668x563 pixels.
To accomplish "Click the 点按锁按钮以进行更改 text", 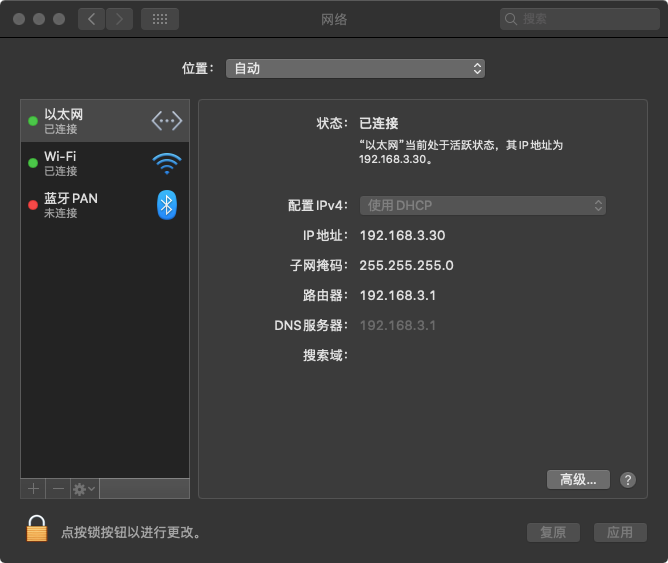I will point(131,532).
